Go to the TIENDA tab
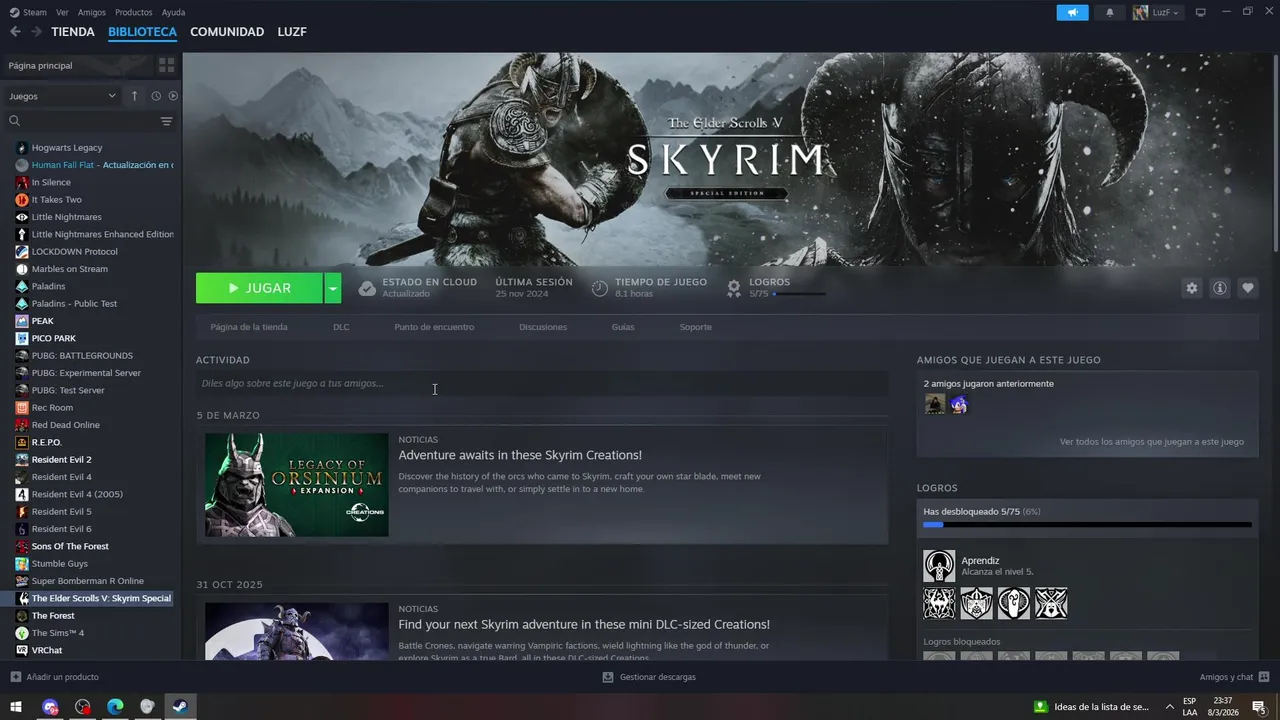This screenshot has height=720, width=1280. [73, 32]
